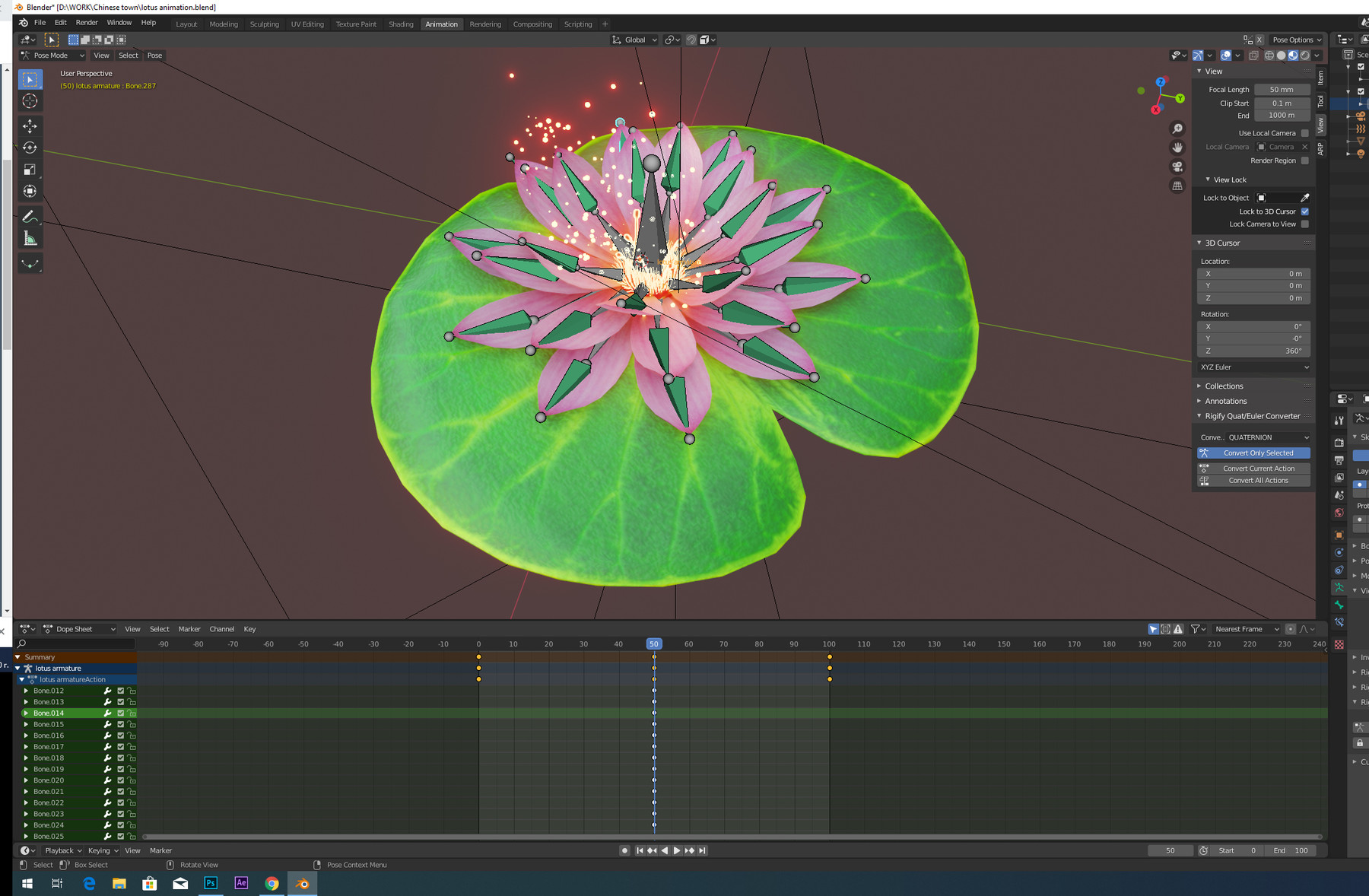Jump to the last frame using playback control
Viewport: 1369px width, 896px height.
coord(702,850)
